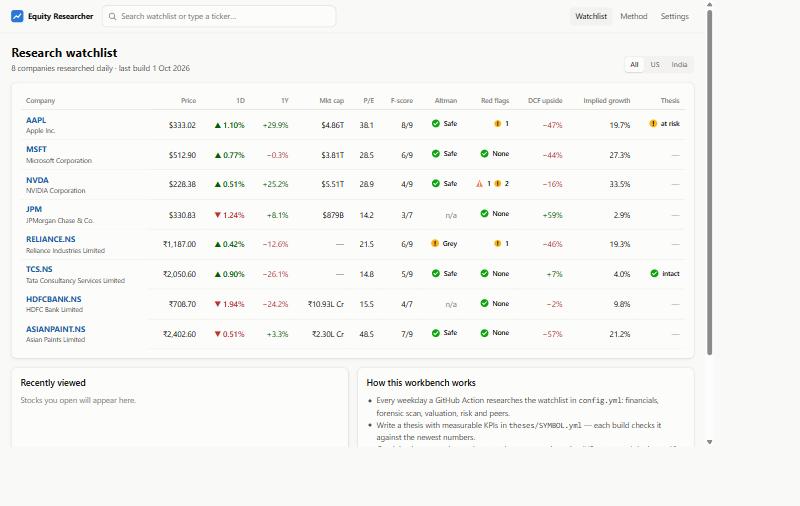Open the HDFCBANK.NS ticker link
This screenshot has height=506, width=800.
click(x=54, y=299)
